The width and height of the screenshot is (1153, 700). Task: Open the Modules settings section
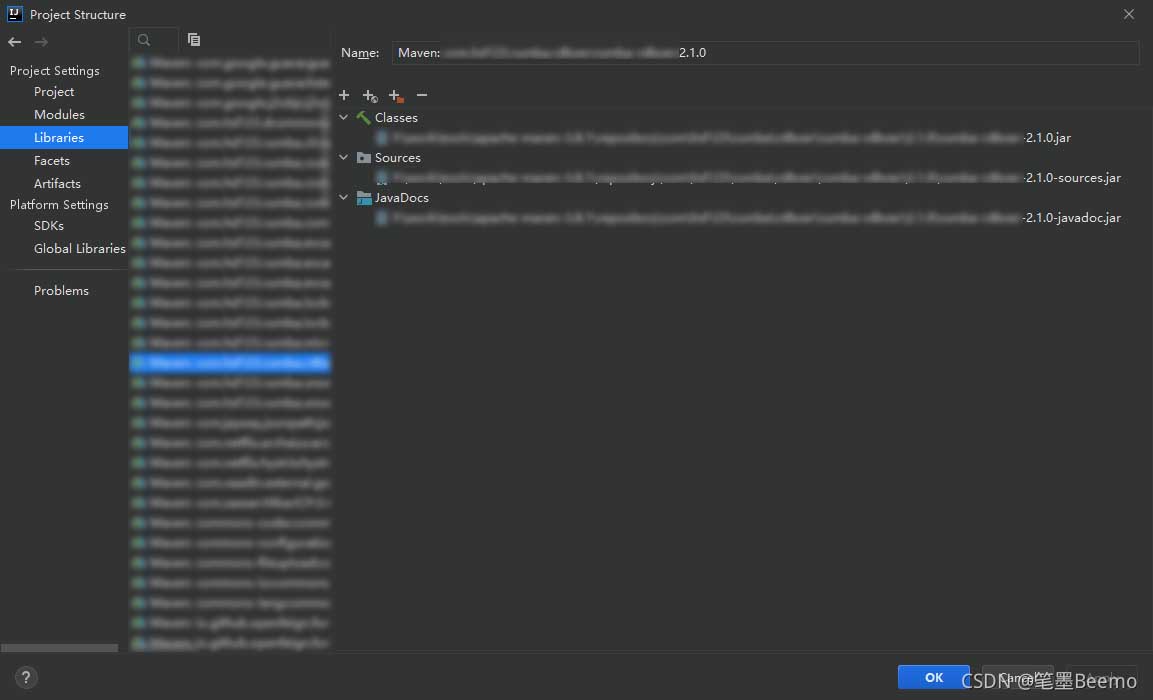tap(59, 115)
